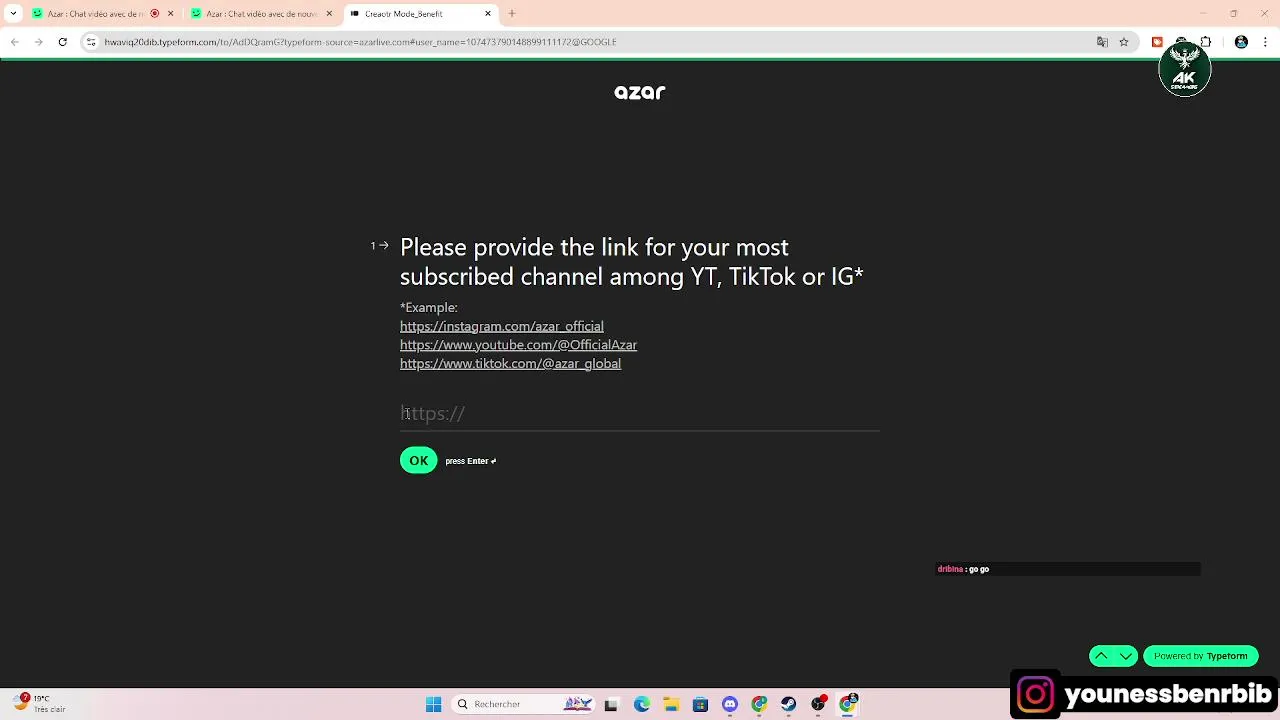Click the active Chrome icon in taskbar
The image size is (1280, 720).
848,704
